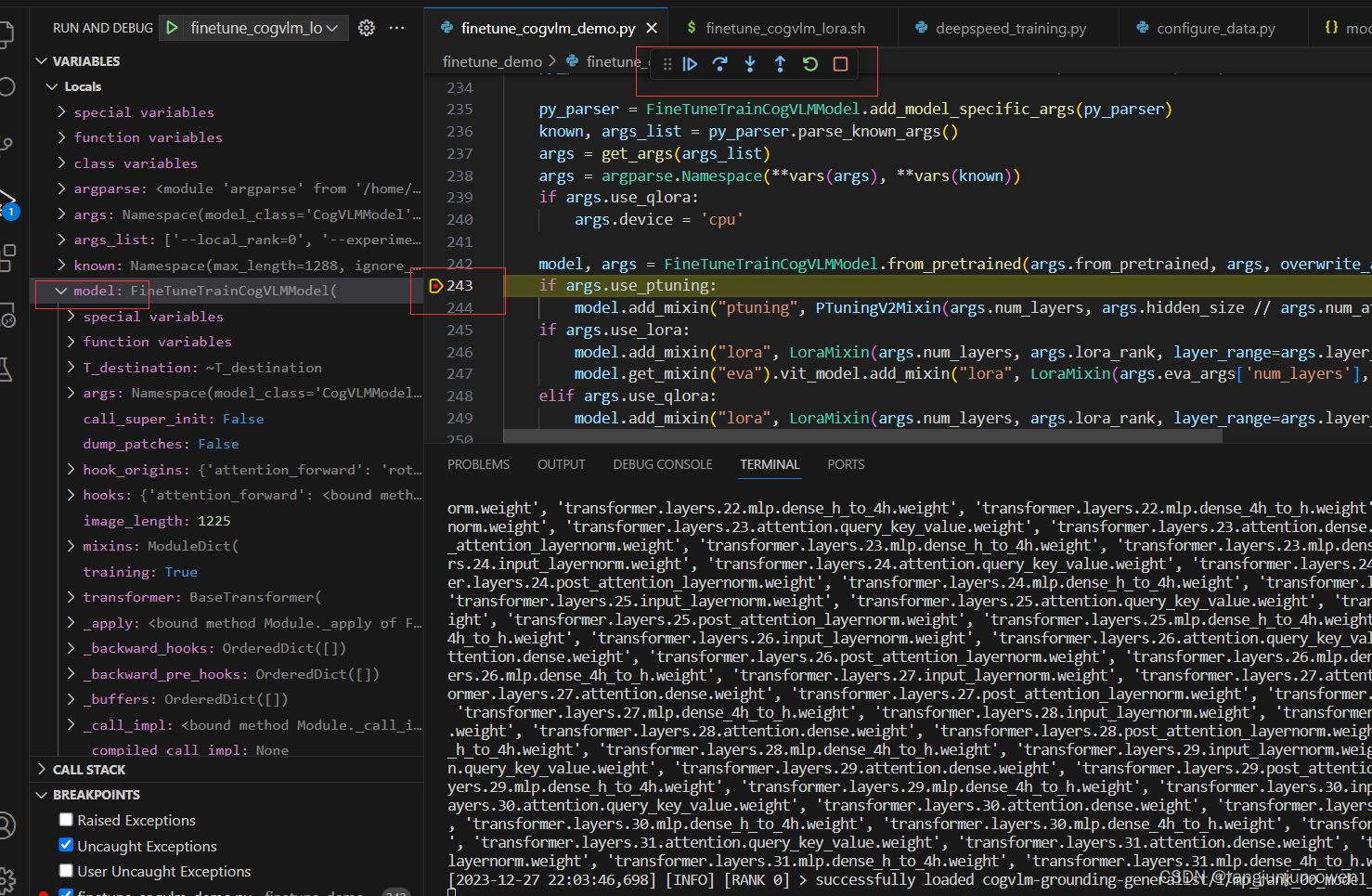Select image_length: 1225 variable row

[227, 521]
